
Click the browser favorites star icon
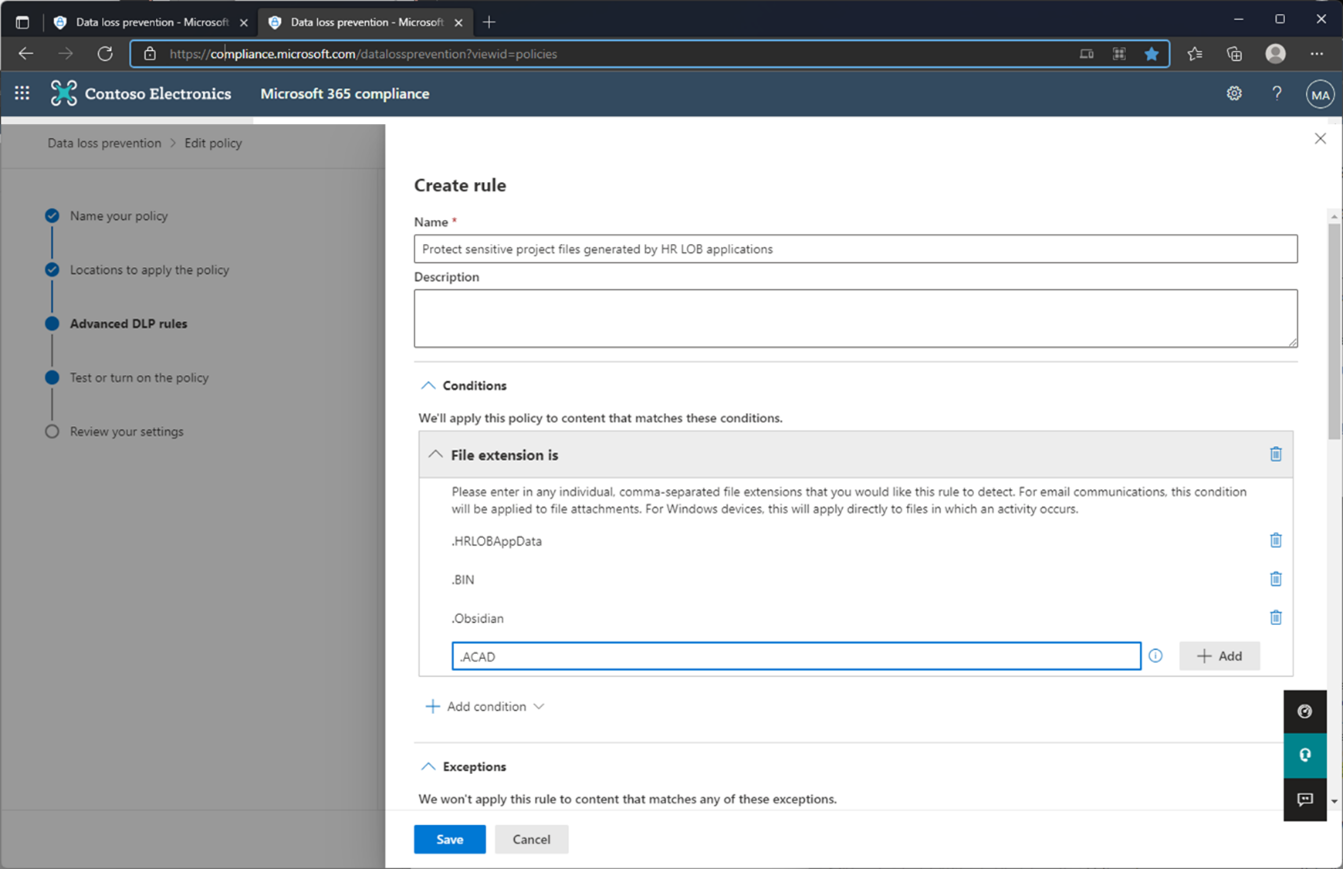coord(1151,54)
